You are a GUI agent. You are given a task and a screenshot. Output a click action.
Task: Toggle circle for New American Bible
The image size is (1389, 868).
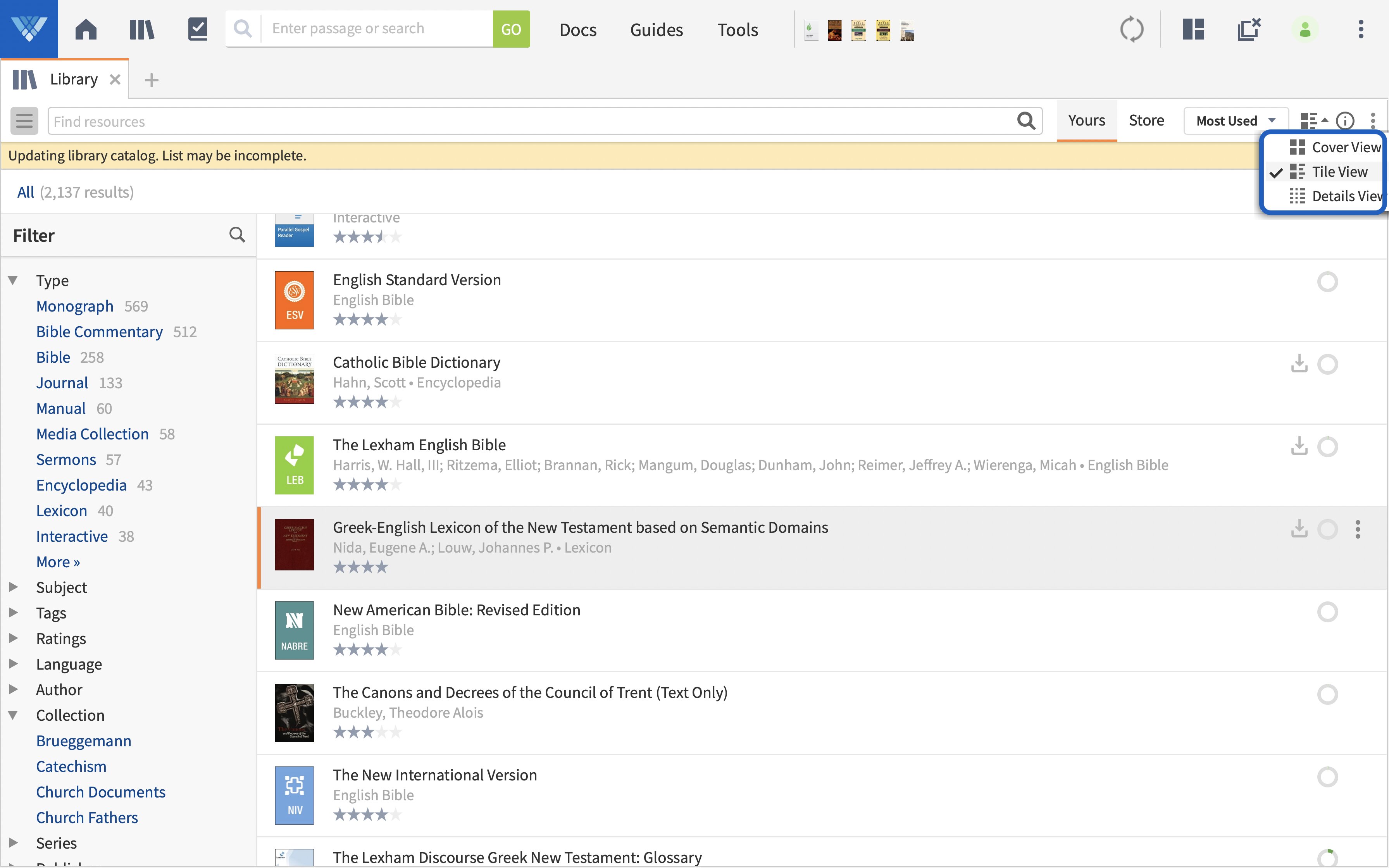(1328, 612)
